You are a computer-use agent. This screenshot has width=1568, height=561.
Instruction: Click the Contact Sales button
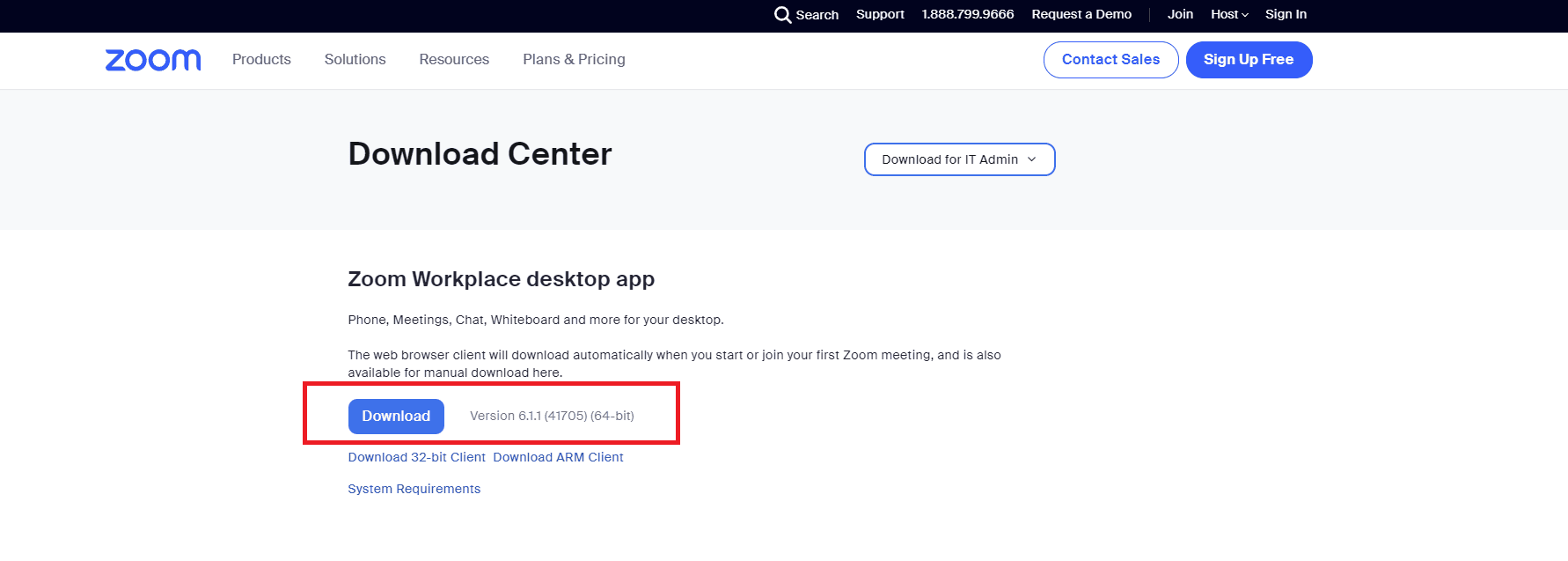pos(1110,60)
